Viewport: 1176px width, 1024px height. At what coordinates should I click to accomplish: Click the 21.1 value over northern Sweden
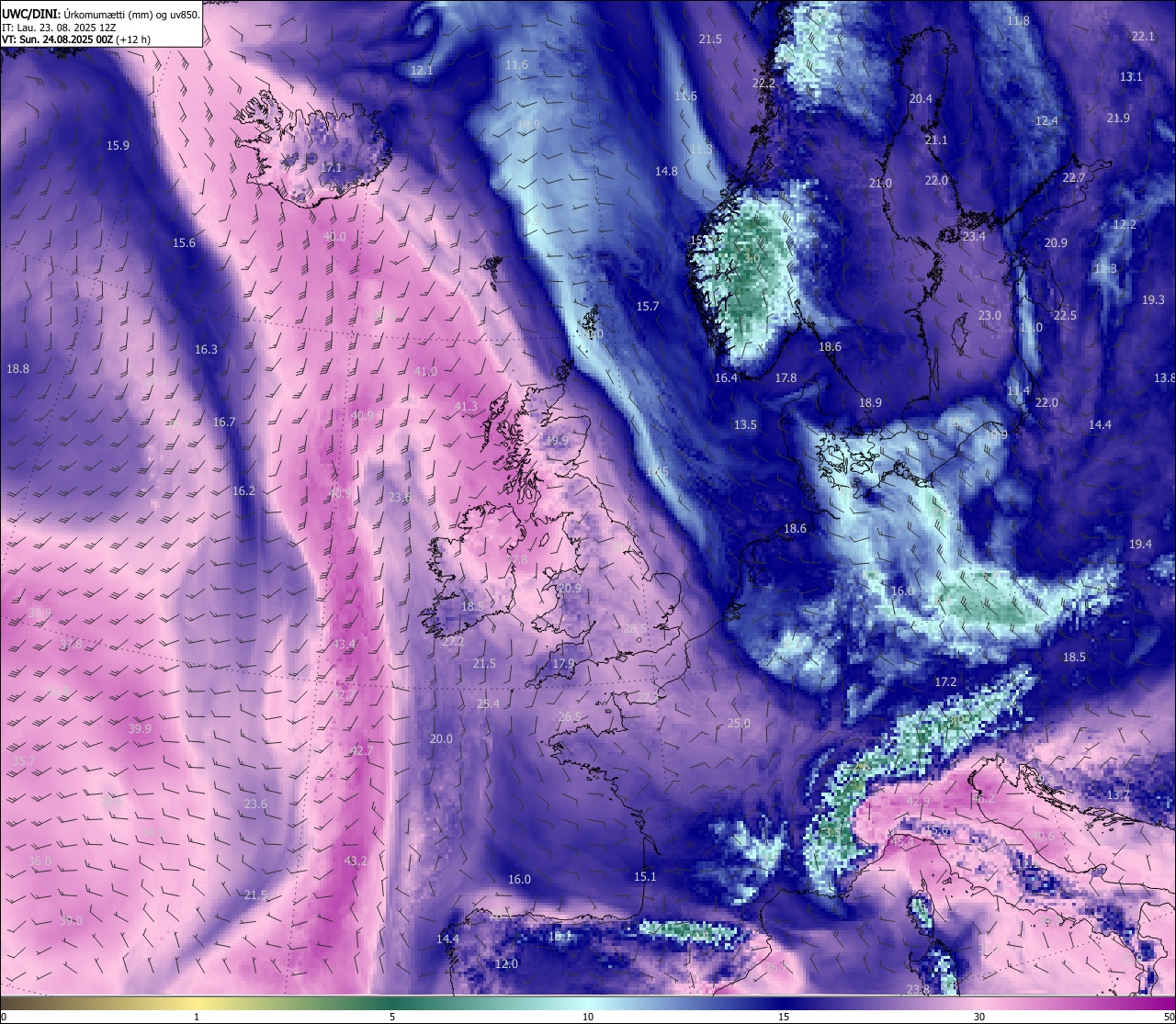[x=935, y=140]
